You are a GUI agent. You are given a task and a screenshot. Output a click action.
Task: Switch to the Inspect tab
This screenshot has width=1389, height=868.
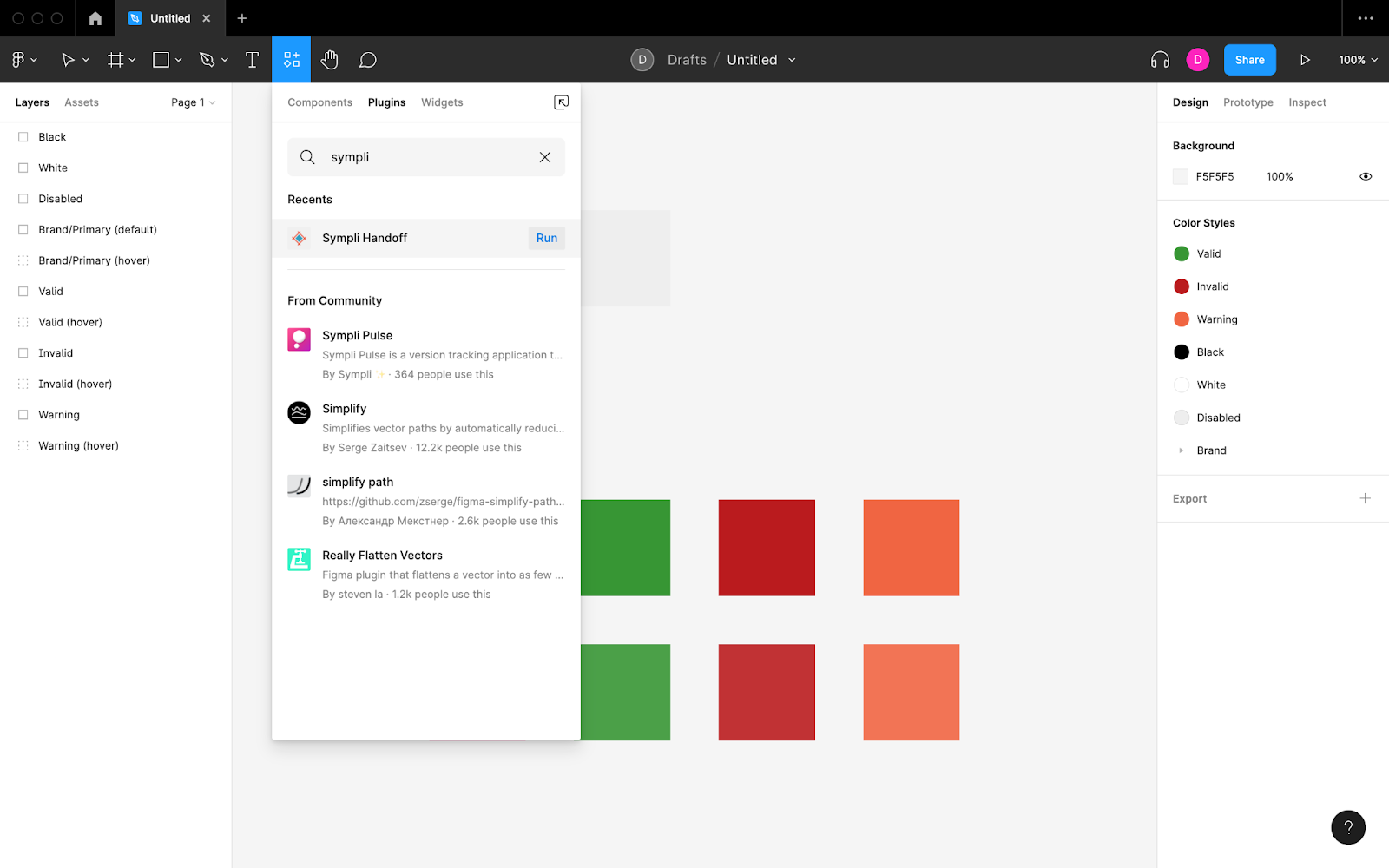click(1307, 102)
